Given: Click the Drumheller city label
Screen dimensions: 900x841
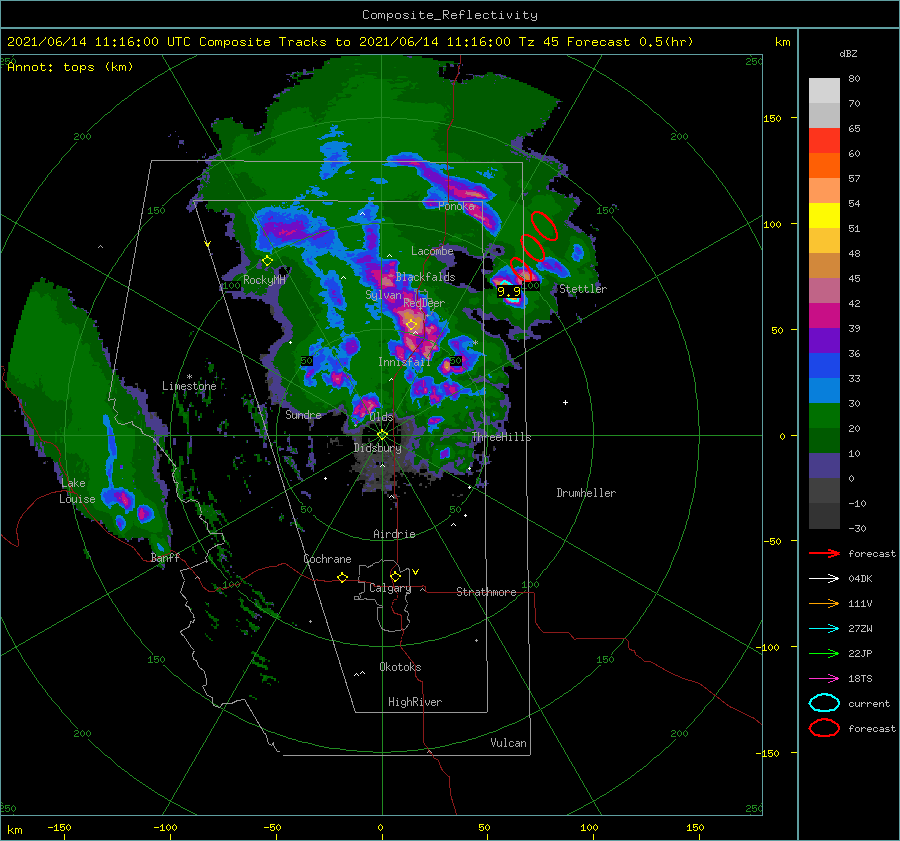Looking at the screenshot, I should pyautogui.click(x=586, y=493).
